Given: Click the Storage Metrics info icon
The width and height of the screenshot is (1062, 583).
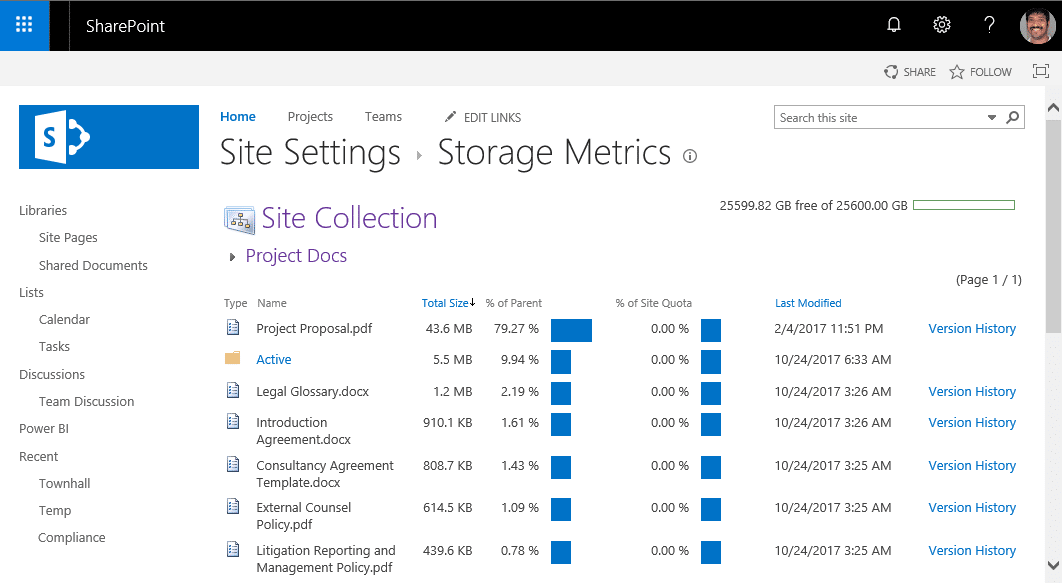Looking at the screenshot, I should (x=690, y=156).
